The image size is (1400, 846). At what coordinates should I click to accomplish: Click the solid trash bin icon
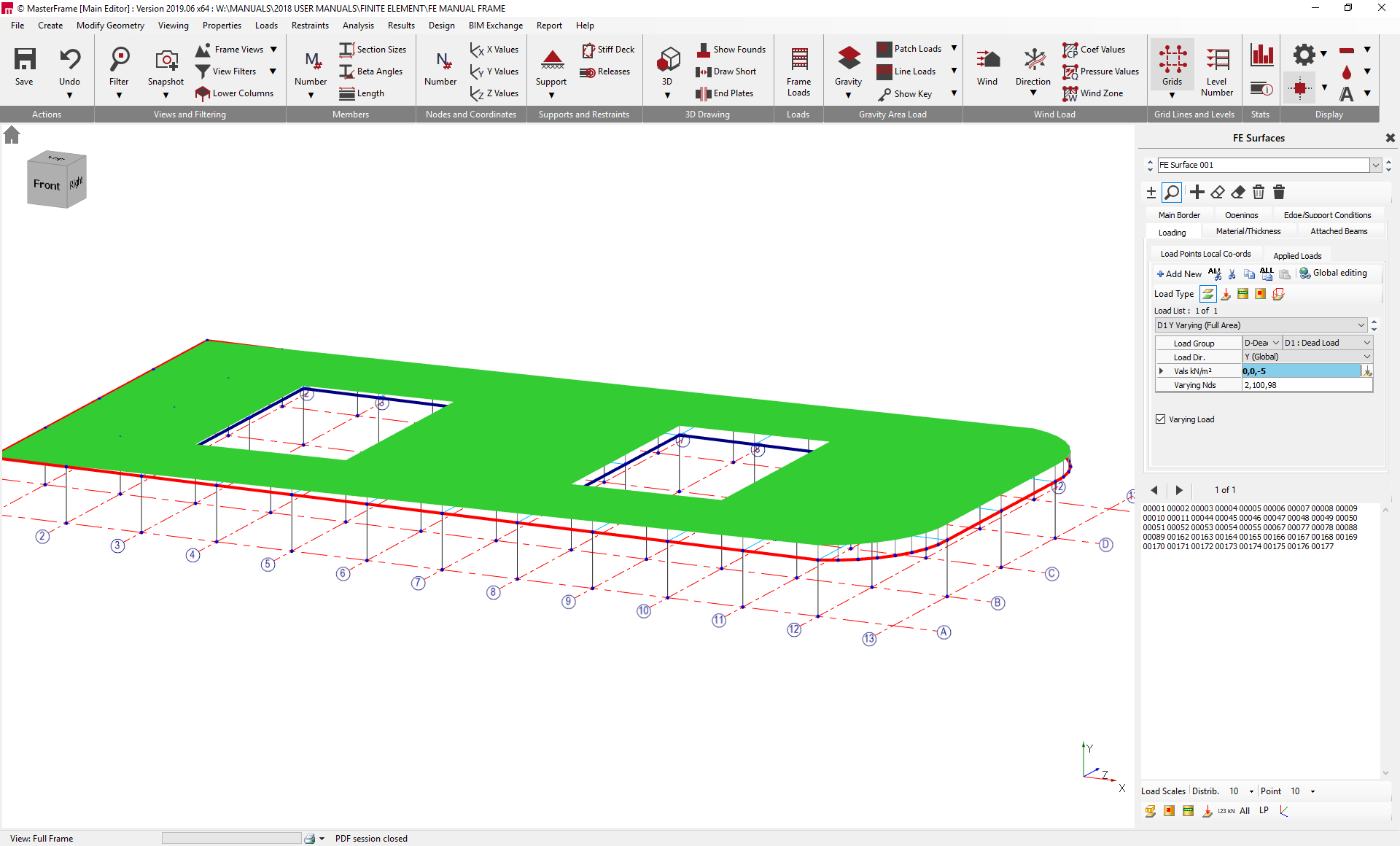click(1279, 193)
